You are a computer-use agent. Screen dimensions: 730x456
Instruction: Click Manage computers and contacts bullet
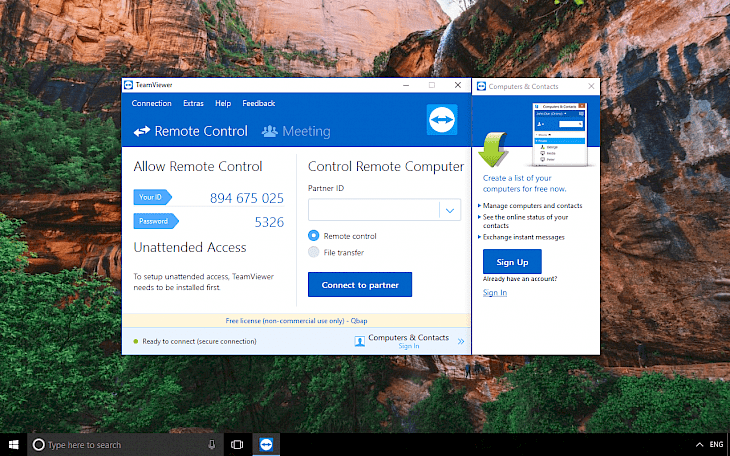[532, 205]
